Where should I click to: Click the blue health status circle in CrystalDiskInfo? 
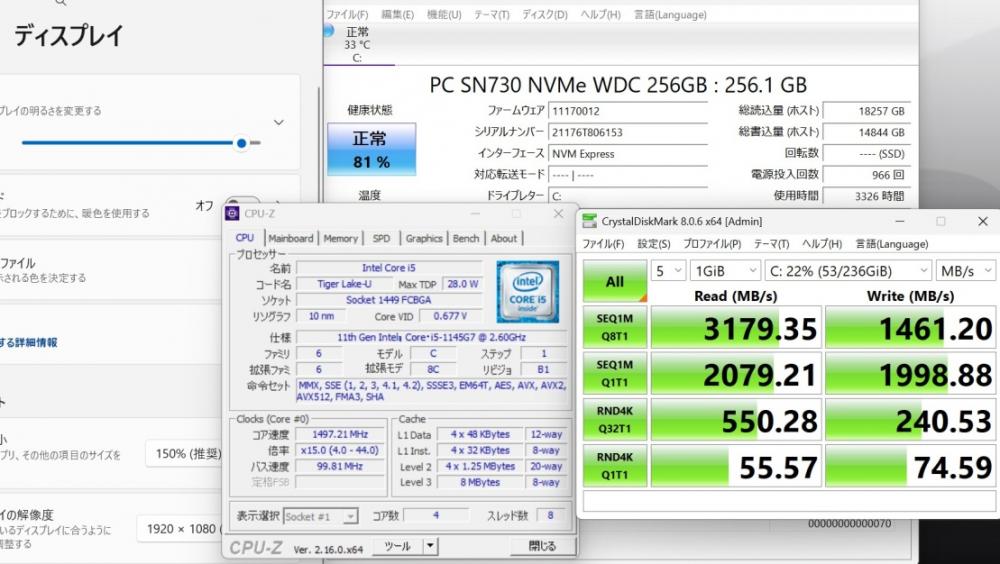pos(328,31)
